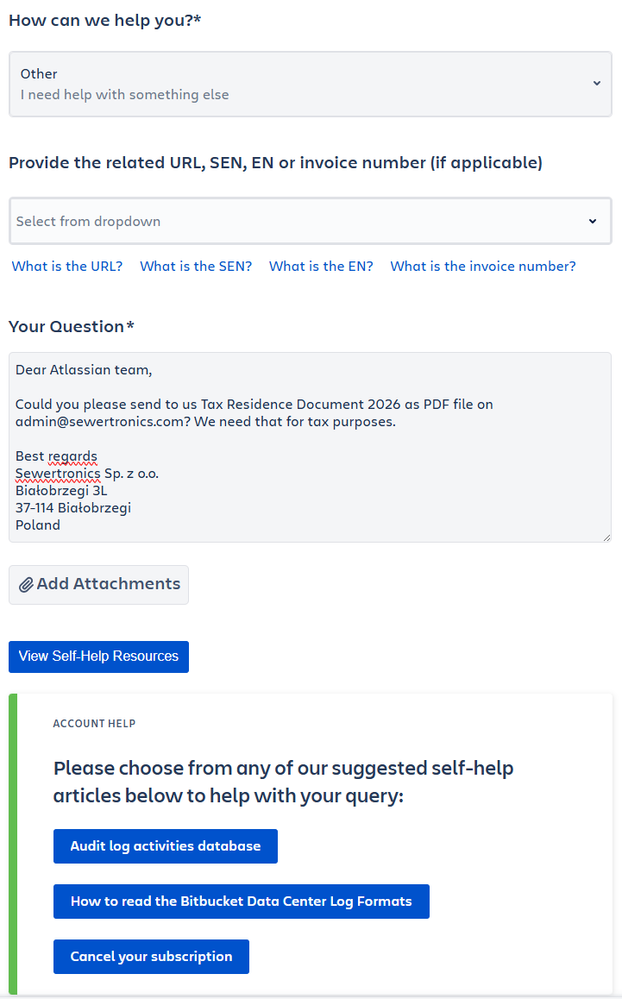Click the "Dear Atlassian team," greeting line
This screenshot has height=999, width=622.
[83, 370]
